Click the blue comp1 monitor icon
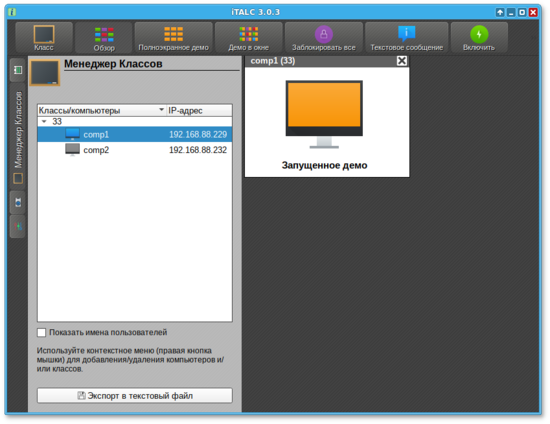The image size is (550, 424). tap(73, 134)
